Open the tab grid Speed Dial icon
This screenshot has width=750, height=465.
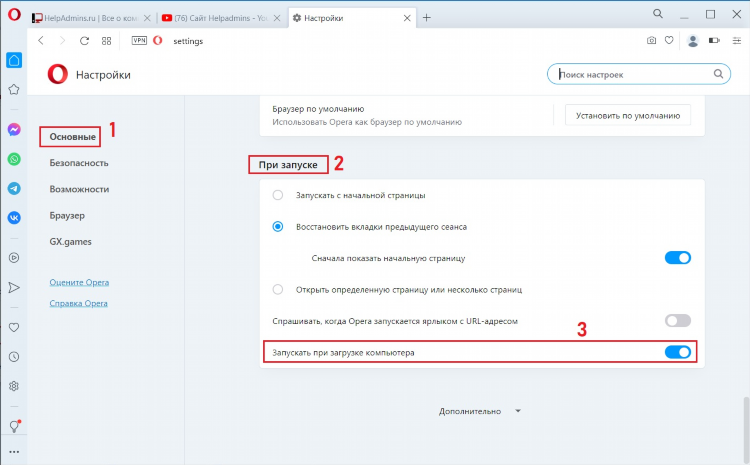point(106,41)
